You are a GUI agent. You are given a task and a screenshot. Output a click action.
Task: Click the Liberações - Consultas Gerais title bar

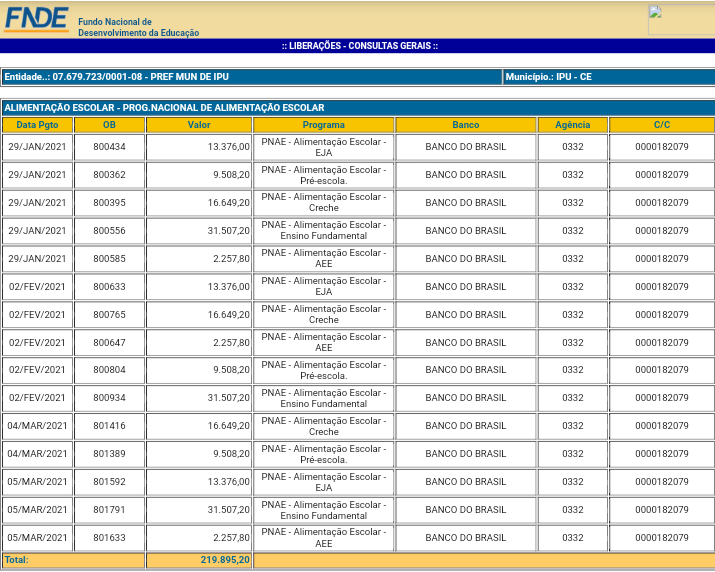360,46
